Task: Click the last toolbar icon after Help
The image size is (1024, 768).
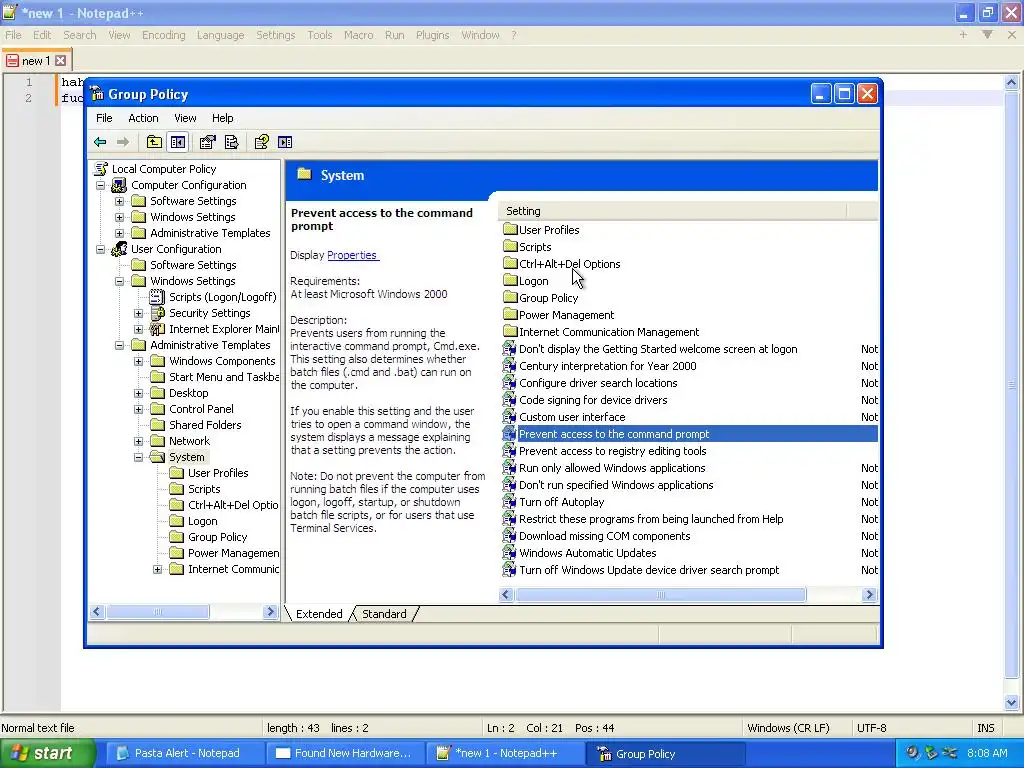Action: click(285, 142)
